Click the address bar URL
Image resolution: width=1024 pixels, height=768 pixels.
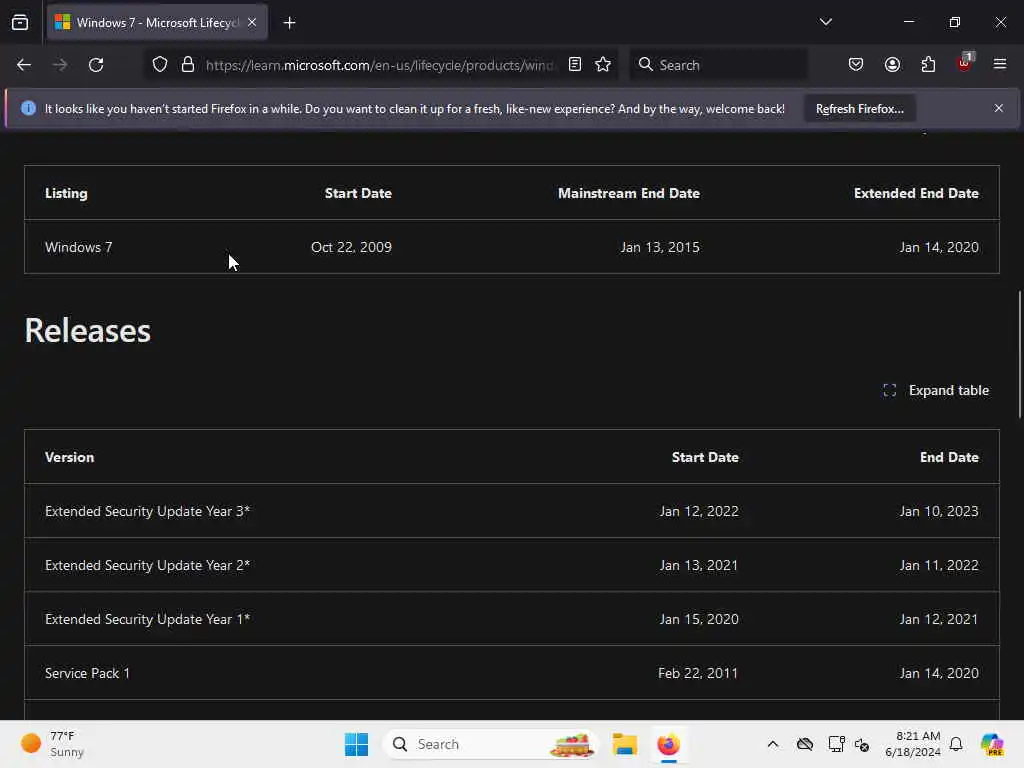pos(380,65)
